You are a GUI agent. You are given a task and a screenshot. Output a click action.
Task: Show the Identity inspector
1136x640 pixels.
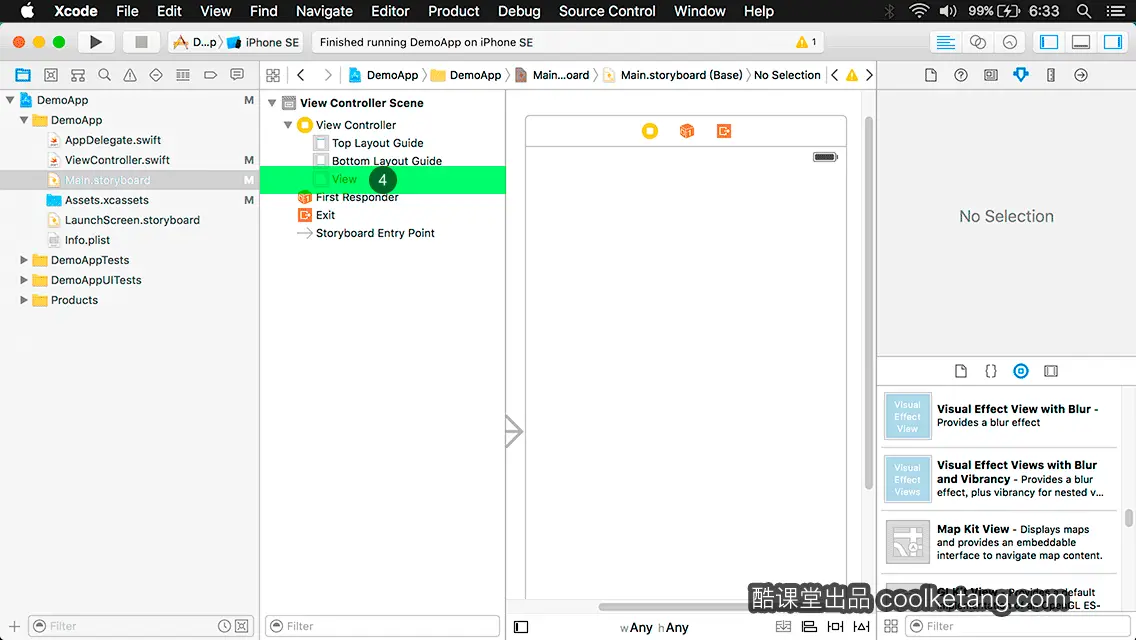990,75
